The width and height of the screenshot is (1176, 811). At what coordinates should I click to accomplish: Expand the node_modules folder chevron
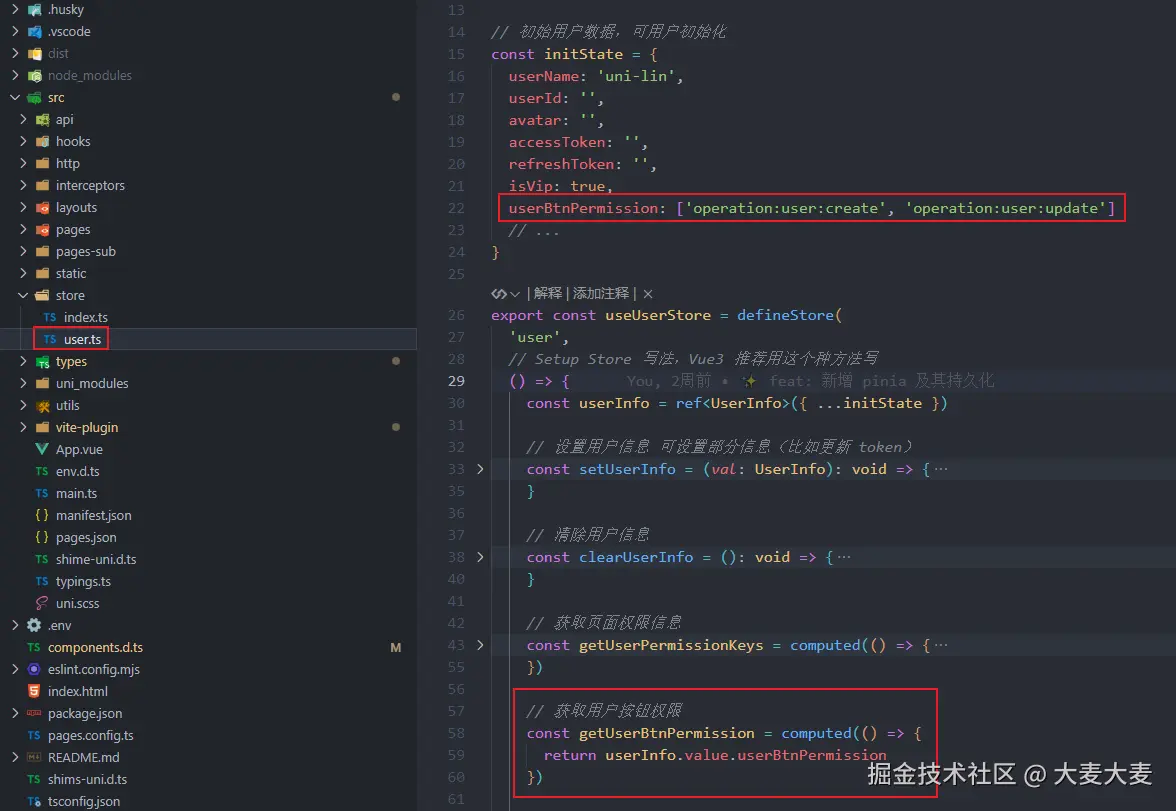(15, 75)
